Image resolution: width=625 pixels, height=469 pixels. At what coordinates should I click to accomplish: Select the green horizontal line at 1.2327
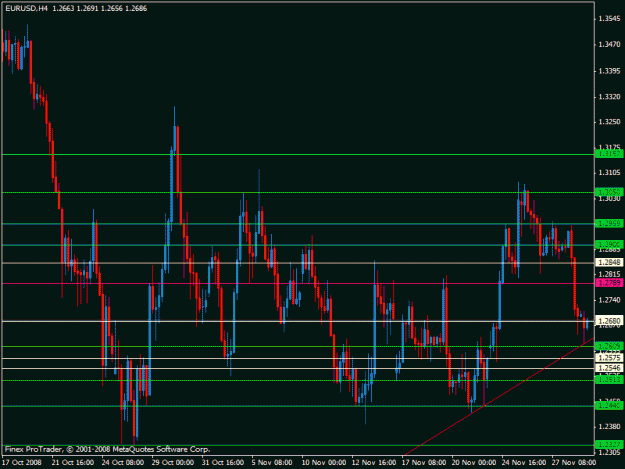298,445
